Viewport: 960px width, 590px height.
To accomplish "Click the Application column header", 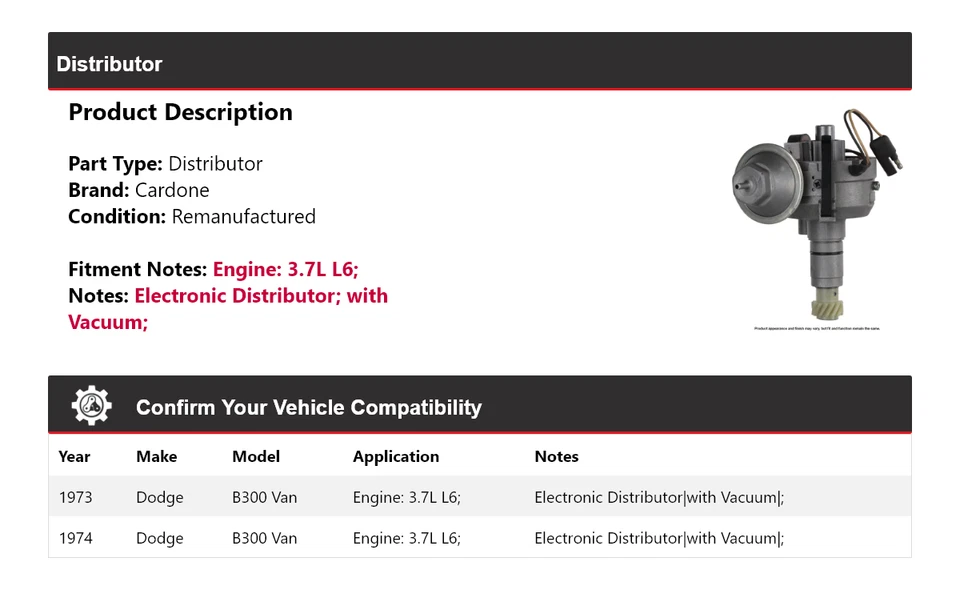I will [396, 456].
